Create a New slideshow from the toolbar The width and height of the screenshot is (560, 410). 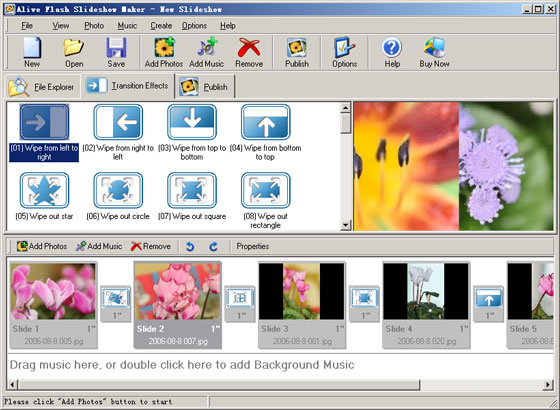click(32, 52)
